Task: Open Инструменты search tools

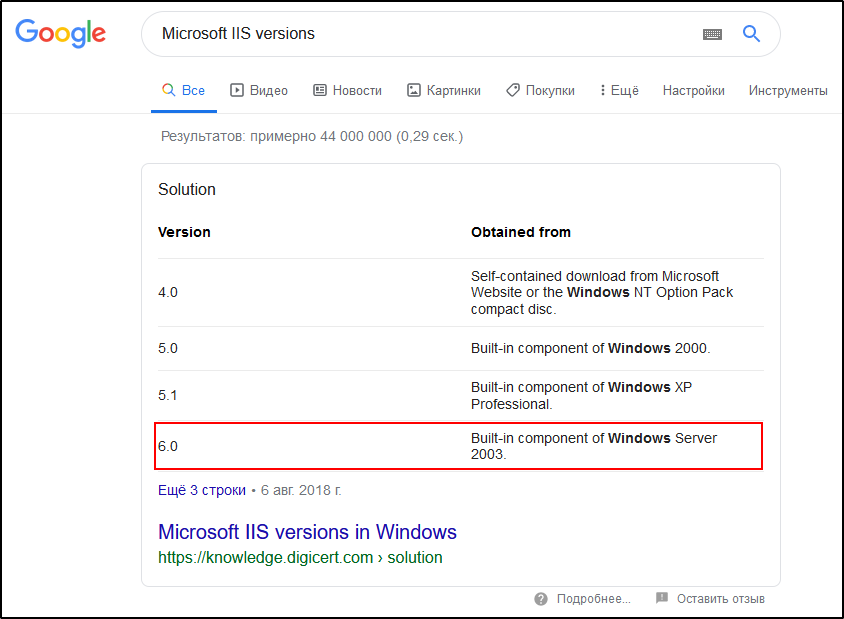Action: tap(788, 90)
